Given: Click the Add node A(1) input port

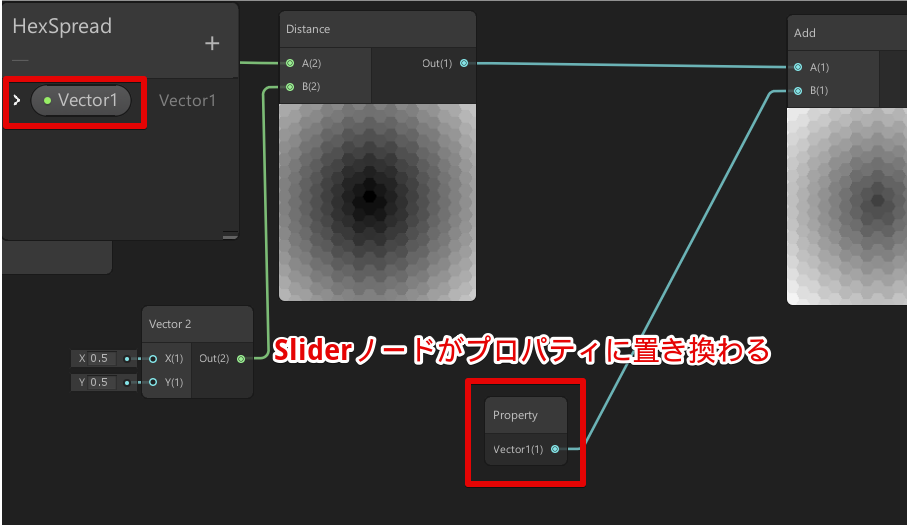Looking at the screenshot, I should 798,67.
